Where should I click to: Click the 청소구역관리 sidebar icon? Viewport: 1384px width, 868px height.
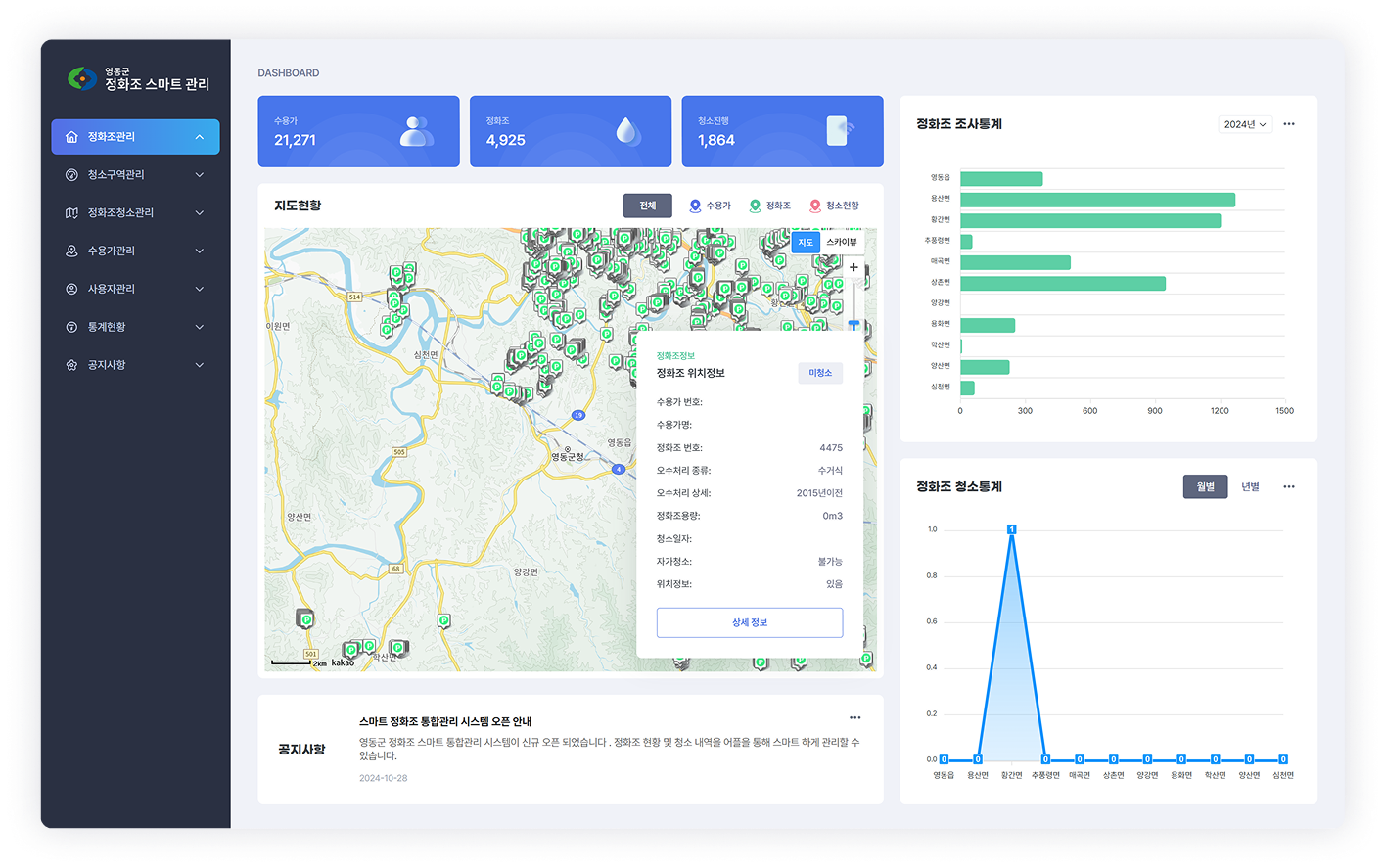(x=71, y=175)
